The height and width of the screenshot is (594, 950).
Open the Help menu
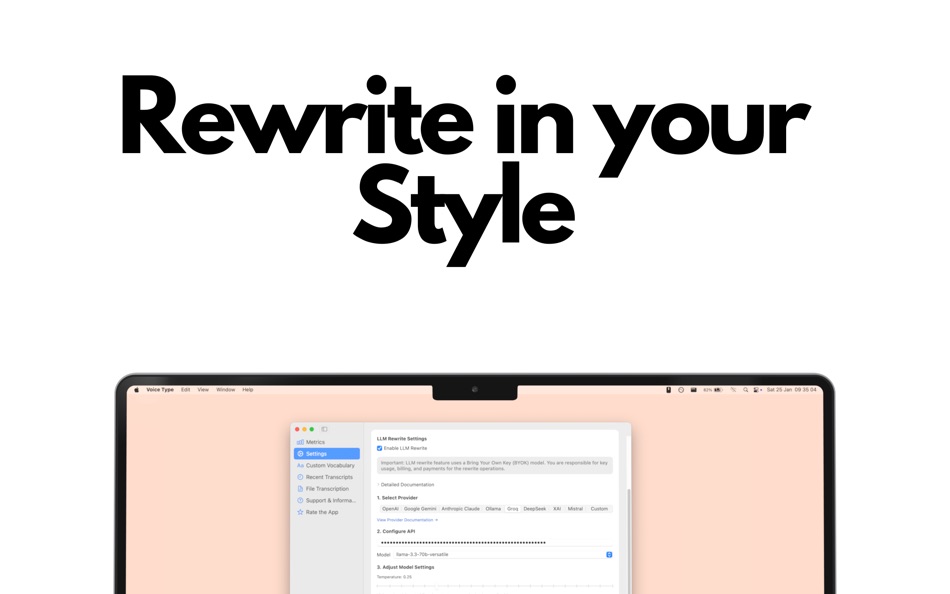tap(248, 390)
